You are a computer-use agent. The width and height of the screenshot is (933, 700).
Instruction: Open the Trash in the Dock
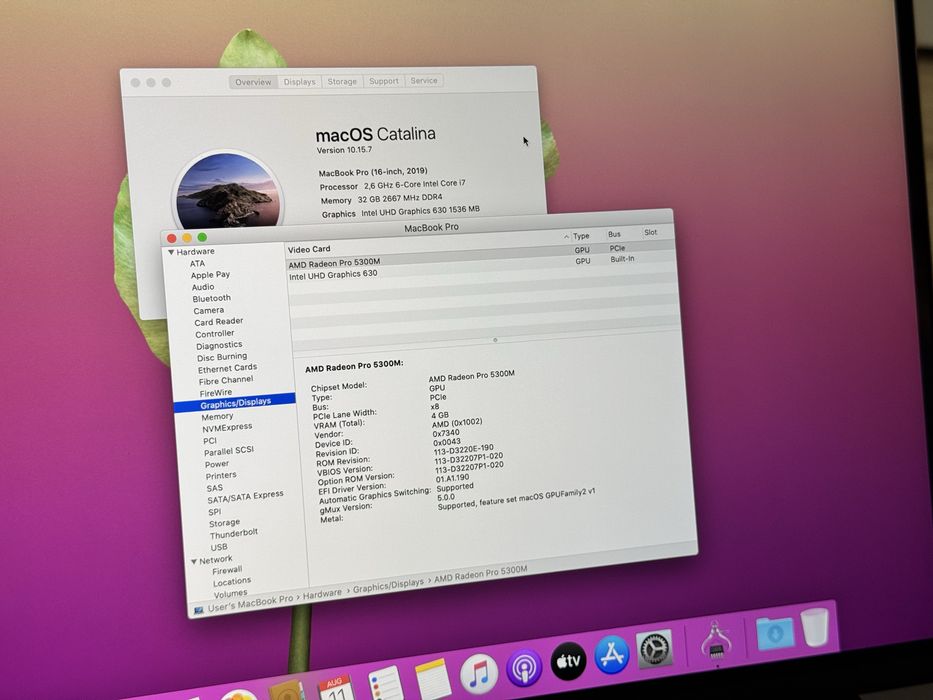tap(815, 627)
